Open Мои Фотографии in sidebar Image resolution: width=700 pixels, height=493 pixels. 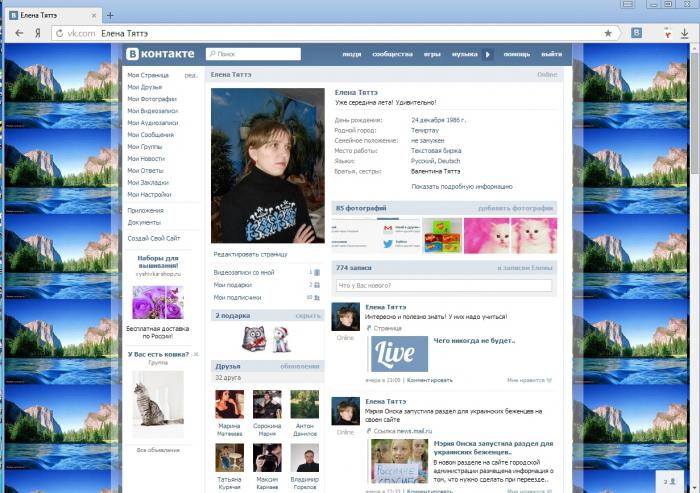coord(152,99)
